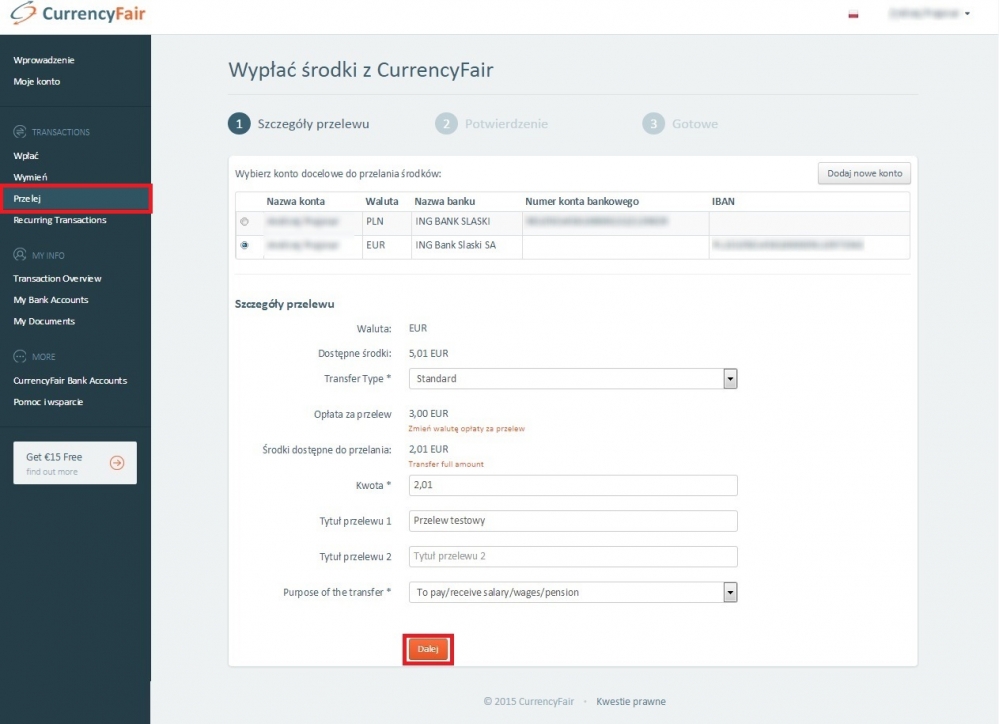This screenshot has width=999, height=724.
Task: Click step 2 Potwierdzenie circle
Action: (x=445, y=124)
